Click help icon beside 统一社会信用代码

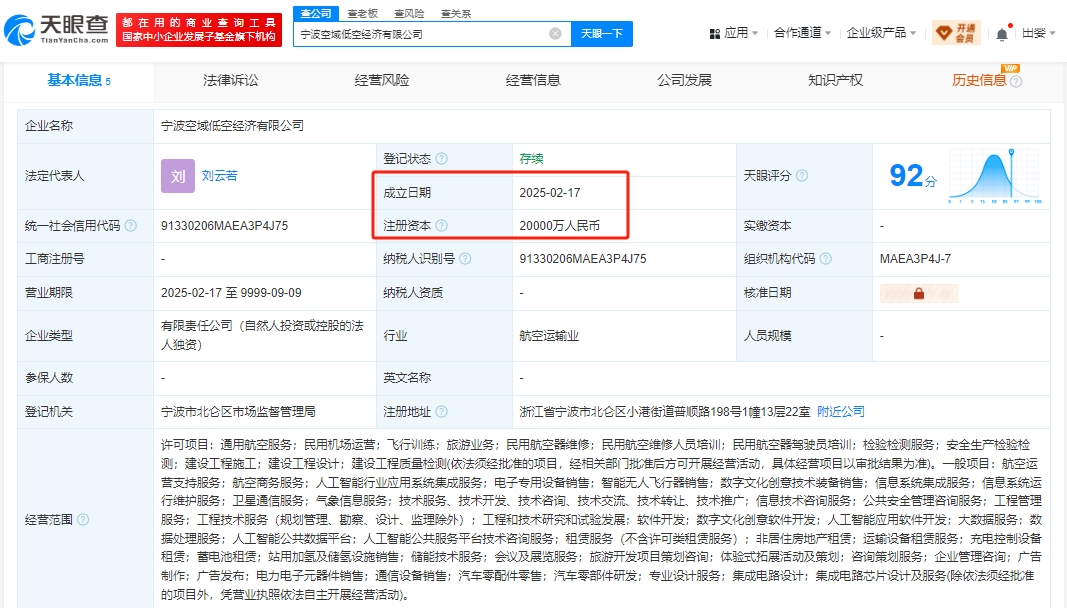click(131, 225)
